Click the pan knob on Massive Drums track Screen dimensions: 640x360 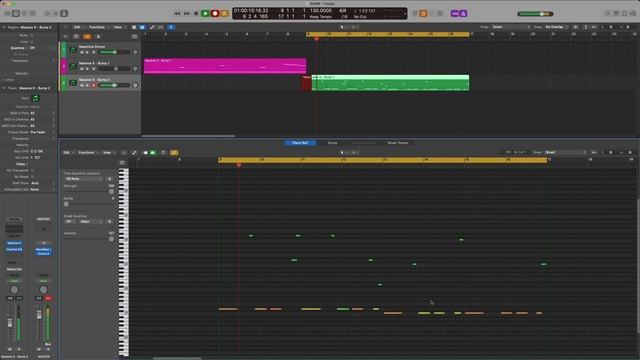pos(135,52)
